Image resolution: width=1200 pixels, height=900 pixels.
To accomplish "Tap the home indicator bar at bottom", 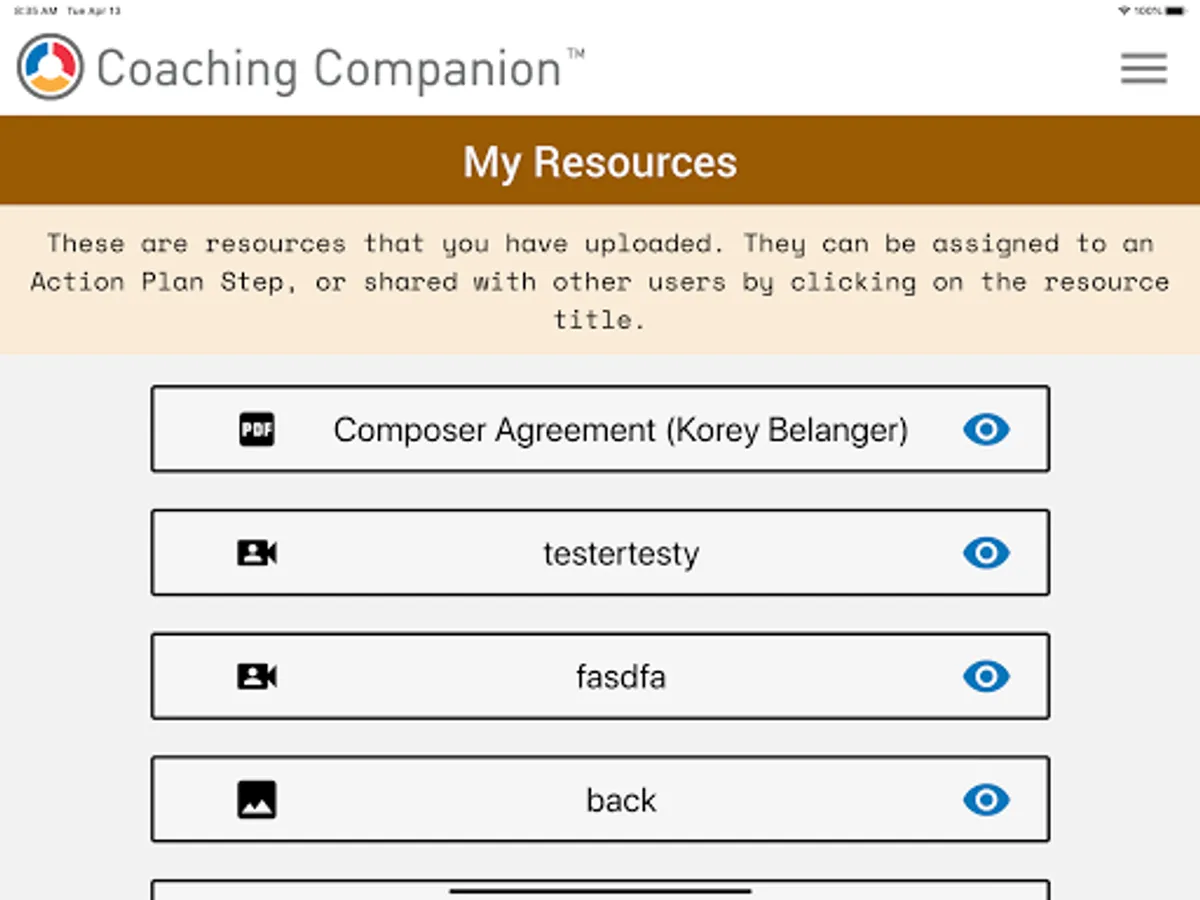I will tap(600, 890).
